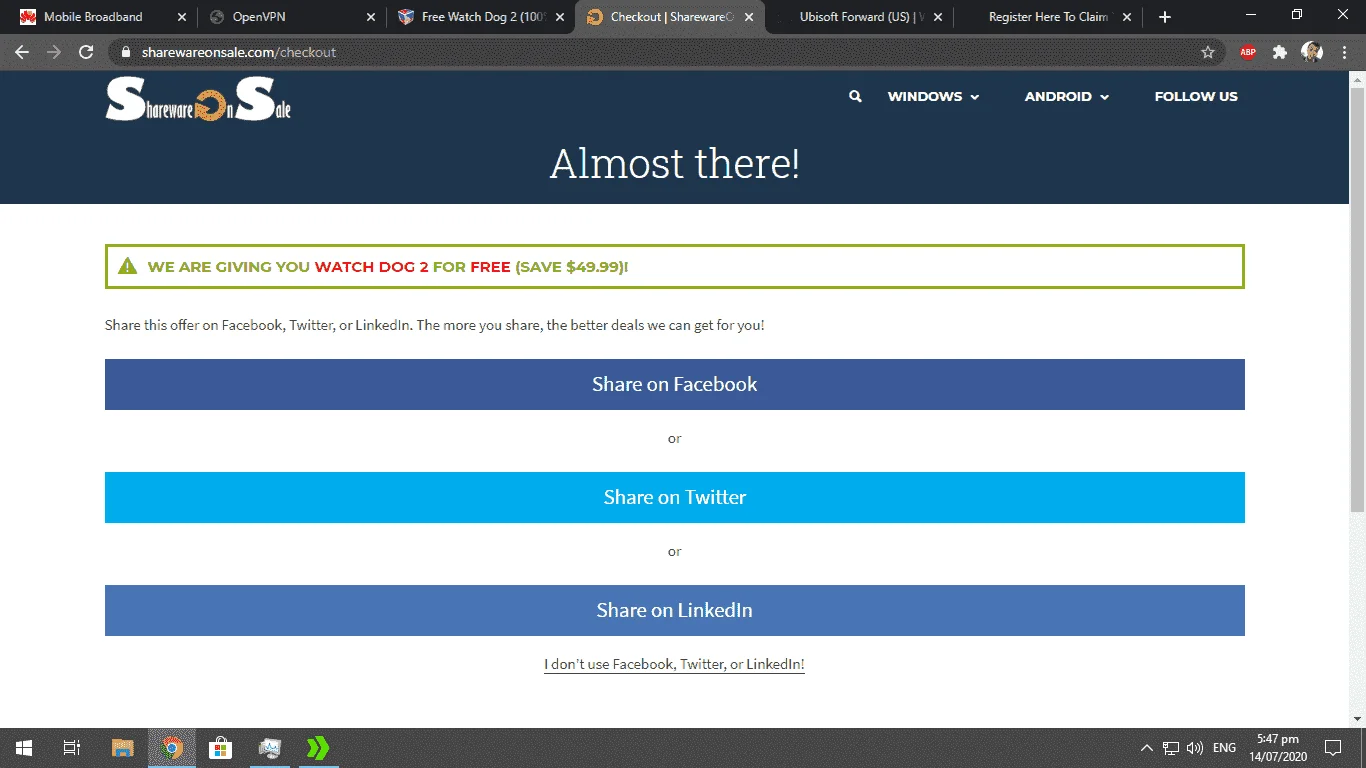The height and width of the screenshot is (768, 1366).
Task: Expand the WINDOWS menu
Action: [933, 97]
